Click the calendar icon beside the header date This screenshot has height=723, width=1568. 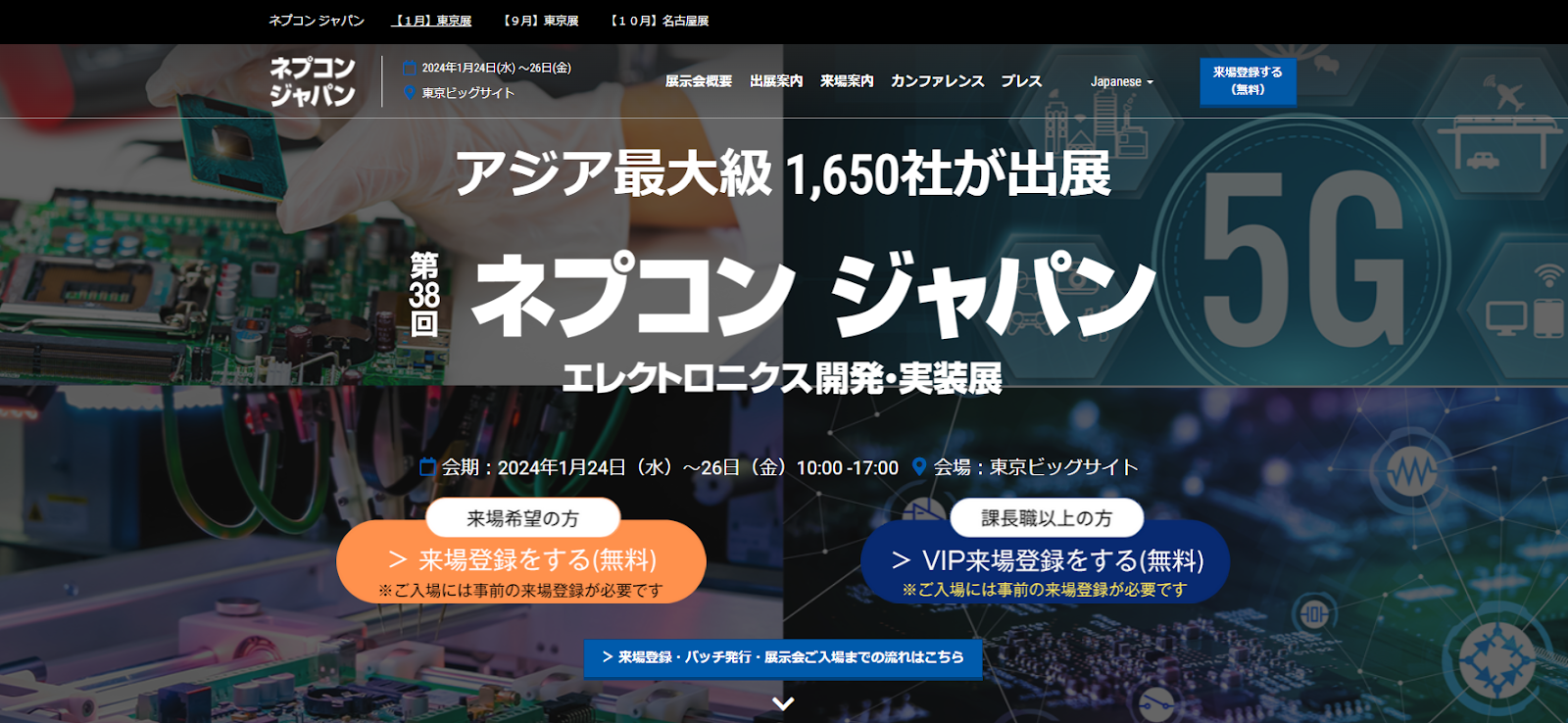coord(410,69)
